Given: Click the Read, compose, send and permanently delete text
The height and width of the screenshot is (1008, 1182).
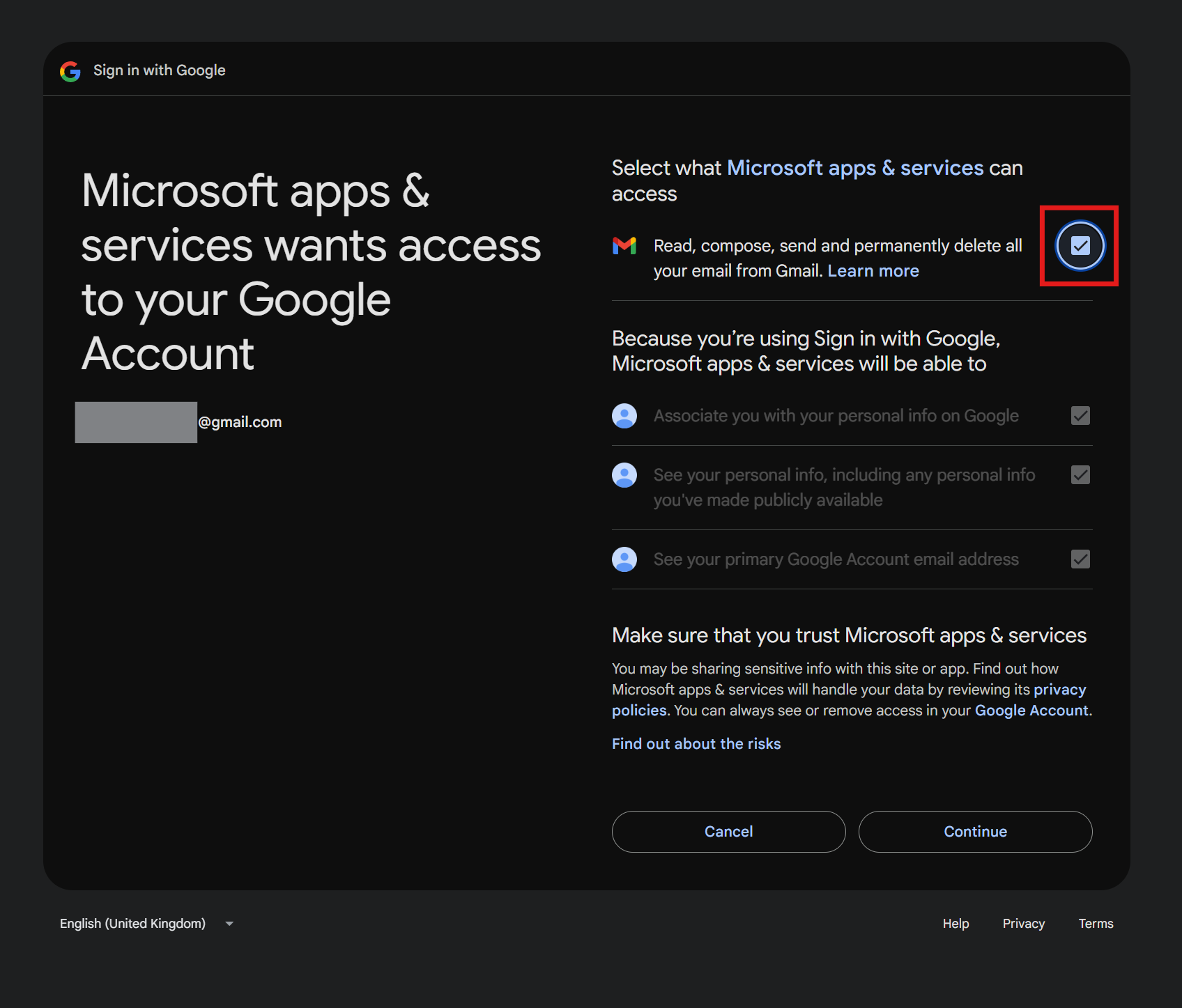Looking at the screenshot, I should [838, 258].
